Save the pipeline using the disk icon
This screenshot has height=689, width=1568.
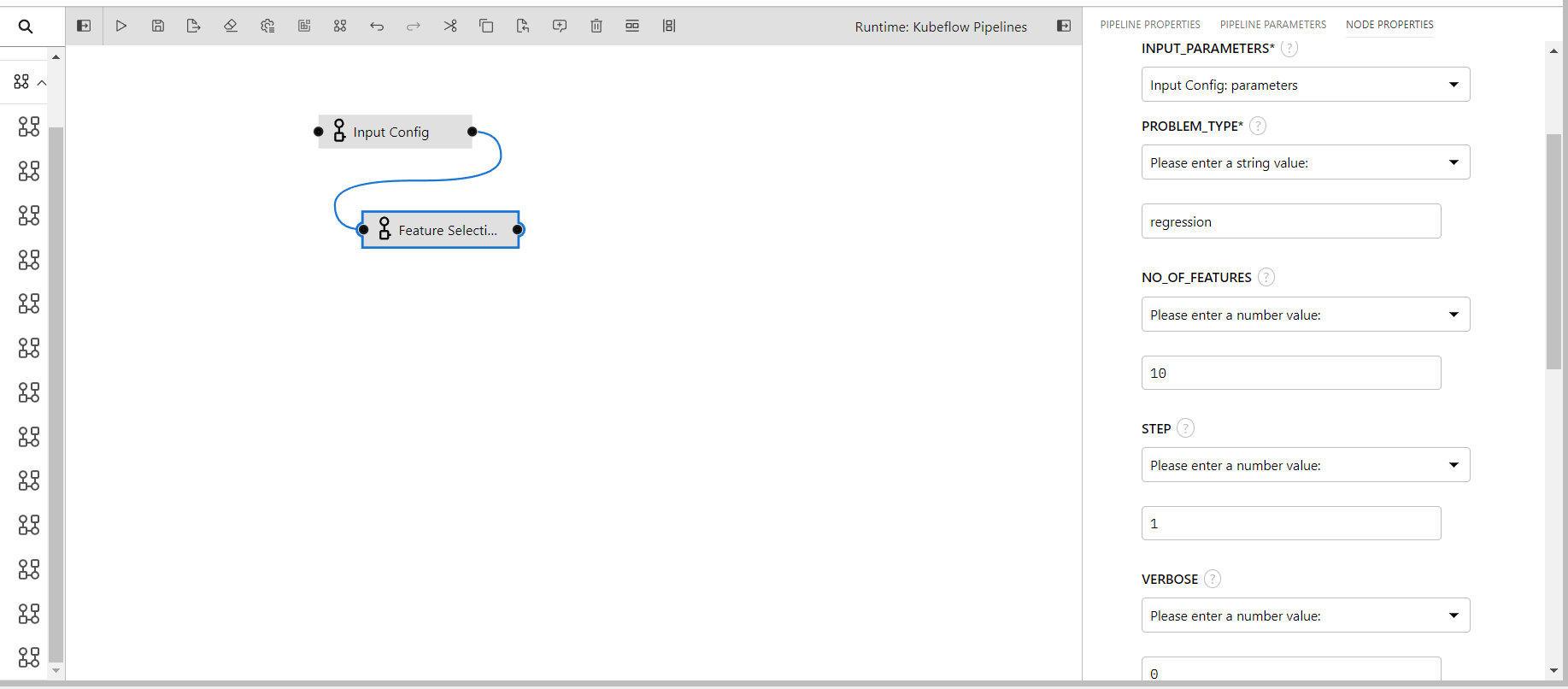click(x=158, y=26)
